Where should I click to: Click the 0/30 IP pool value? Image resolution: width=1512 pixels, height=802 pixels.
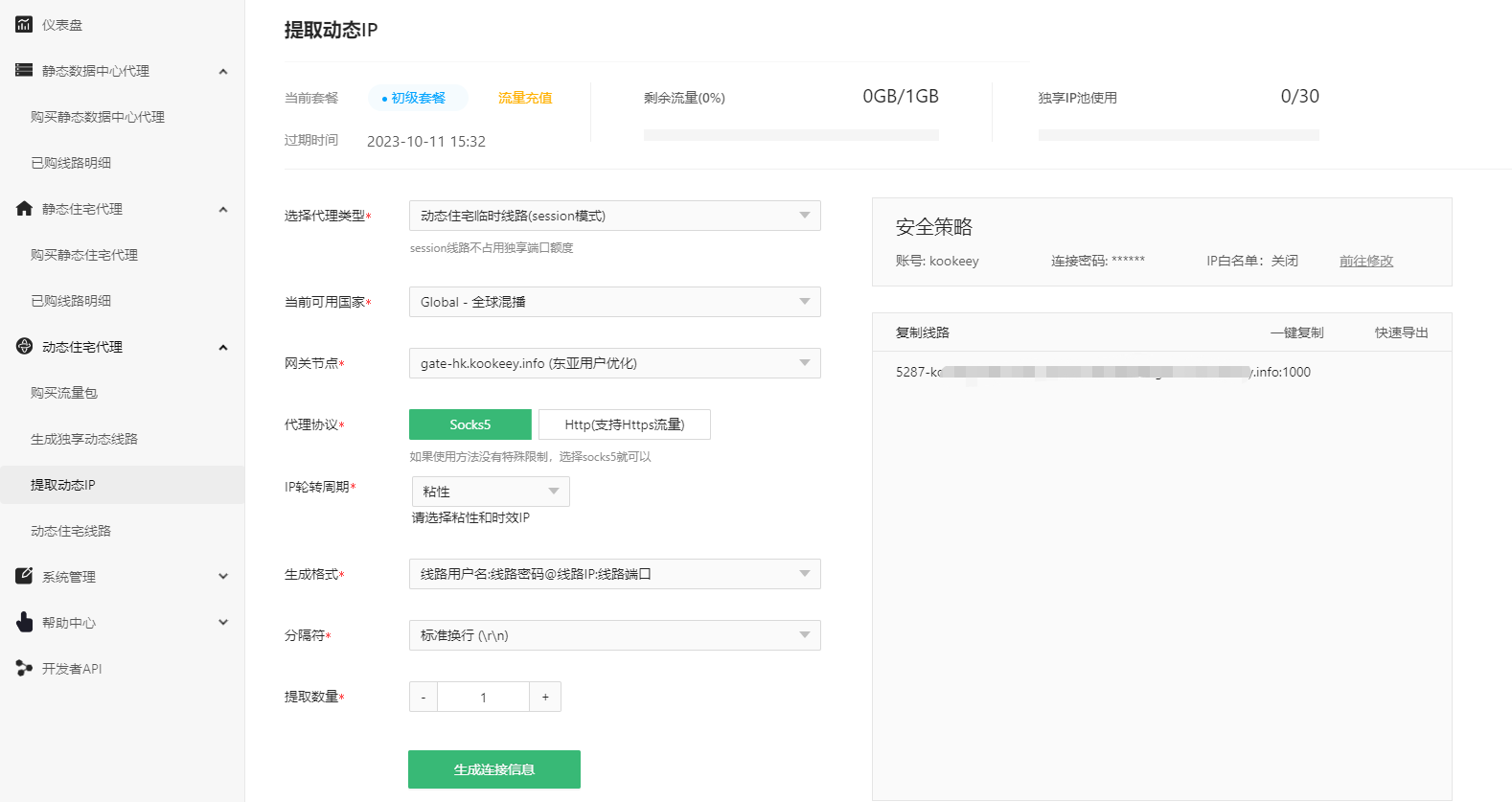coord(1300,96)
